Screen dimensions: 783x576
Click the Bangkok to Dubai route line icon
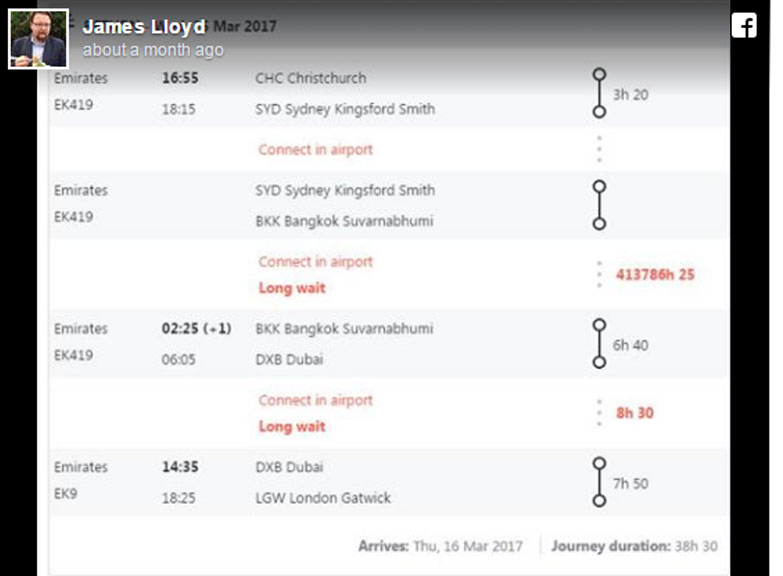click(599, 343)
